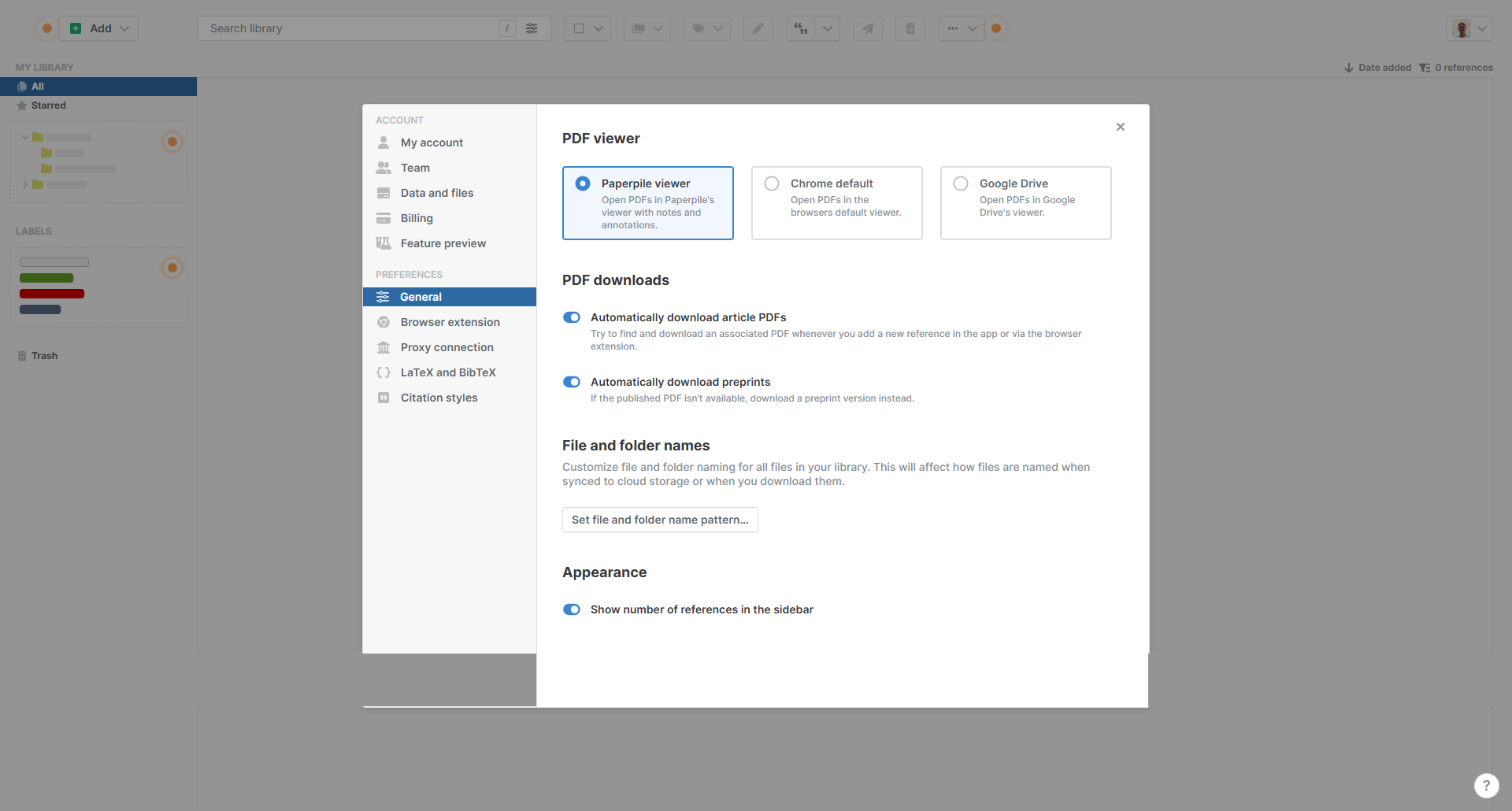Expand the Add button dropdown
The width and height of the screenshot is (1512, 811).
(124, 28)
